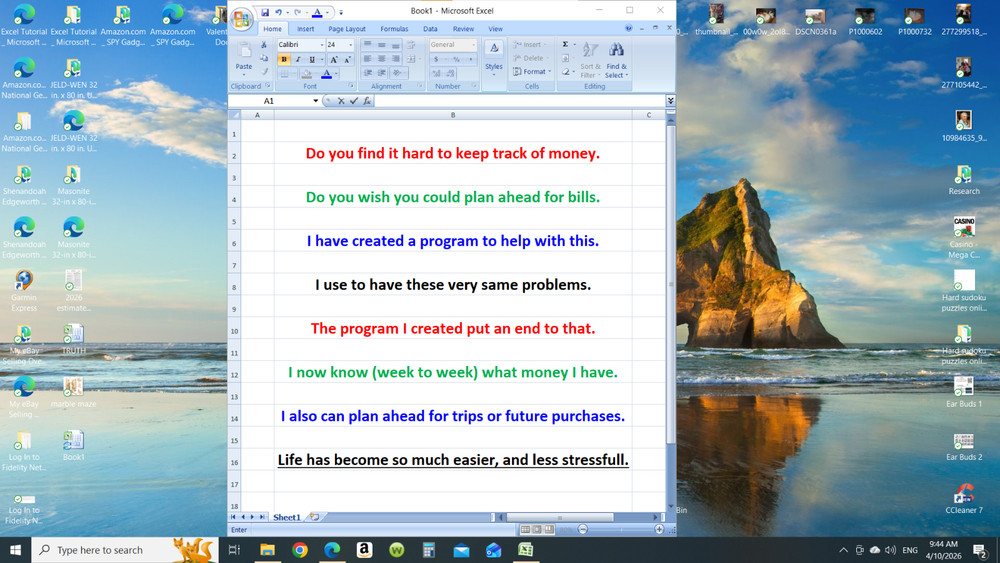Toggle Middle Align in Alignment group
1000x563 pixels.
[381, 45]
